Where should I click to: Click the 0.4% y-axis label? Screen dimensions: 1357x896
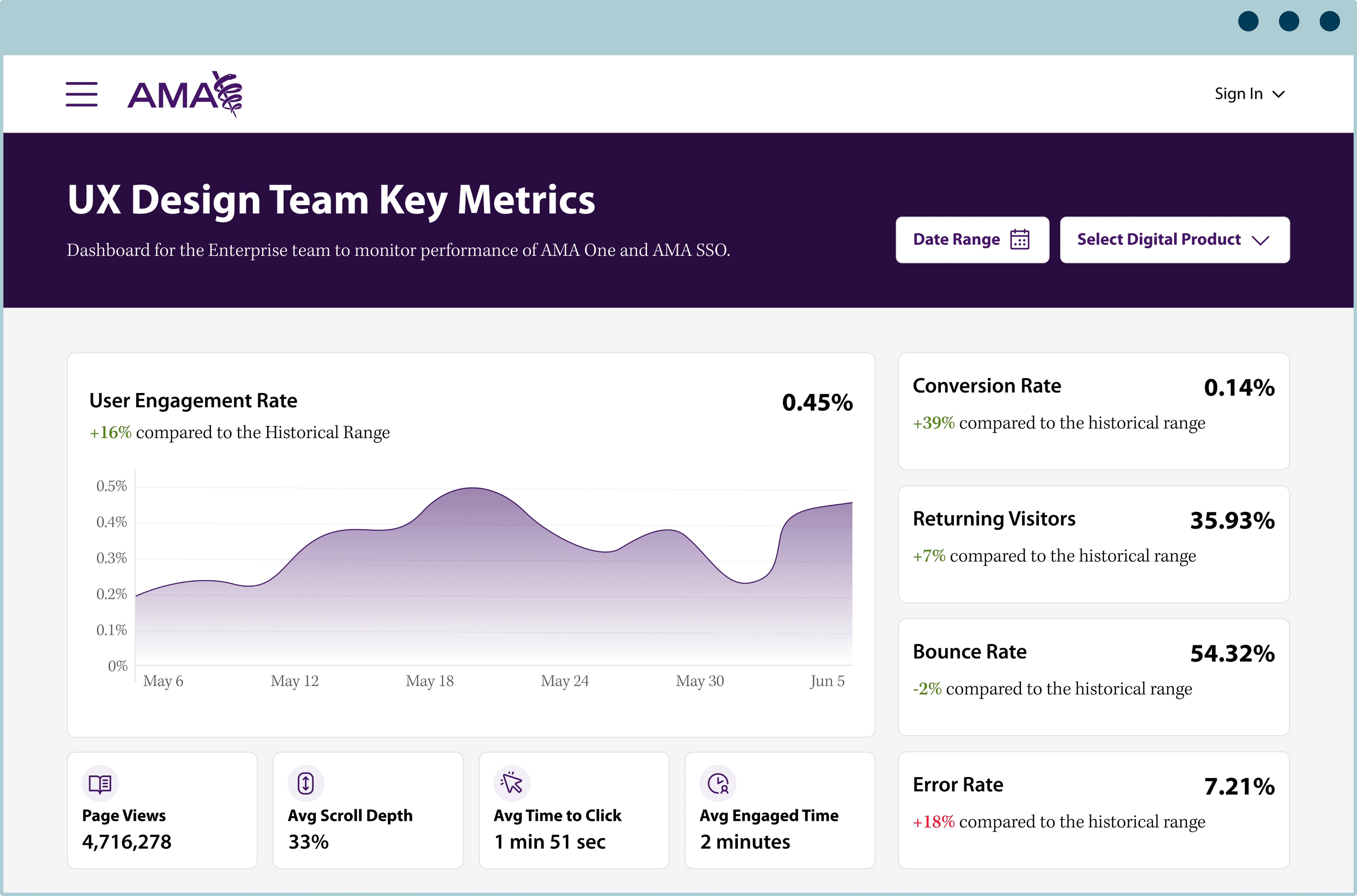click(112, 522)
